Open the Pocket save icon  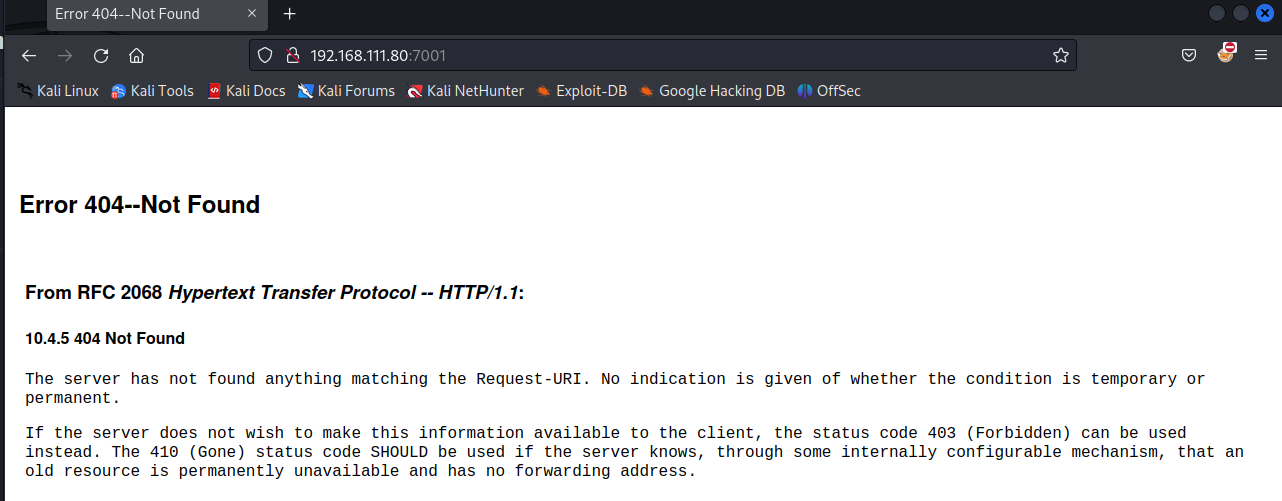[x=1189, y=55]
